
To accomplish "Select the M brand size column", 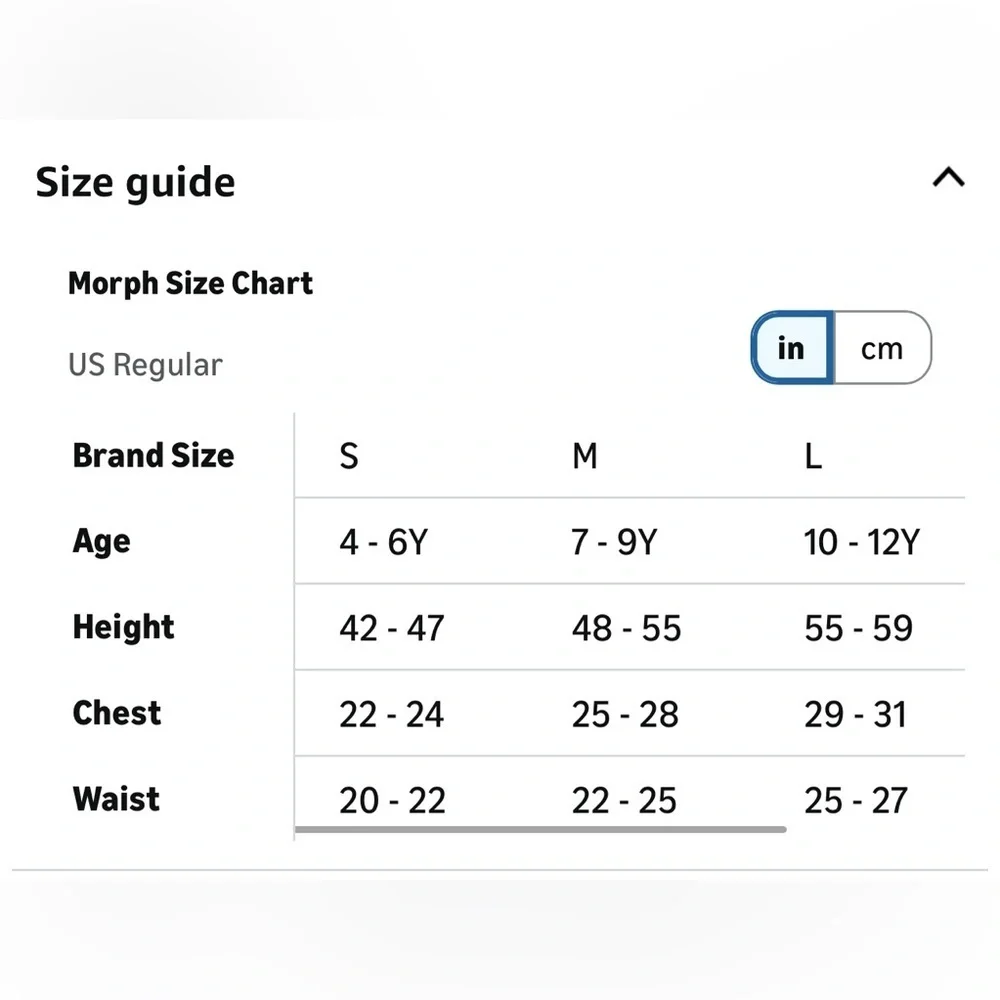I will tap(585, 456).
